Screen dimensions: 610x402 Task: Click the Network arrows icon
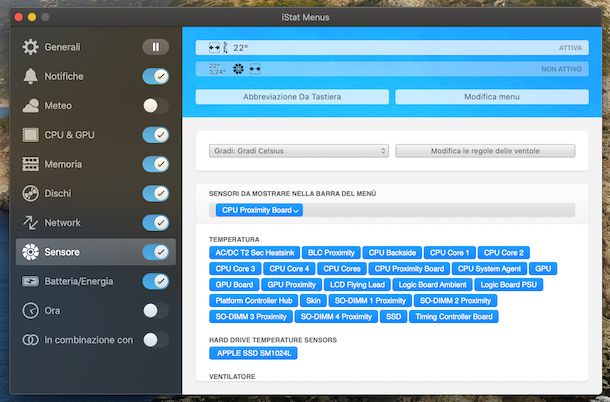(30, 223)
